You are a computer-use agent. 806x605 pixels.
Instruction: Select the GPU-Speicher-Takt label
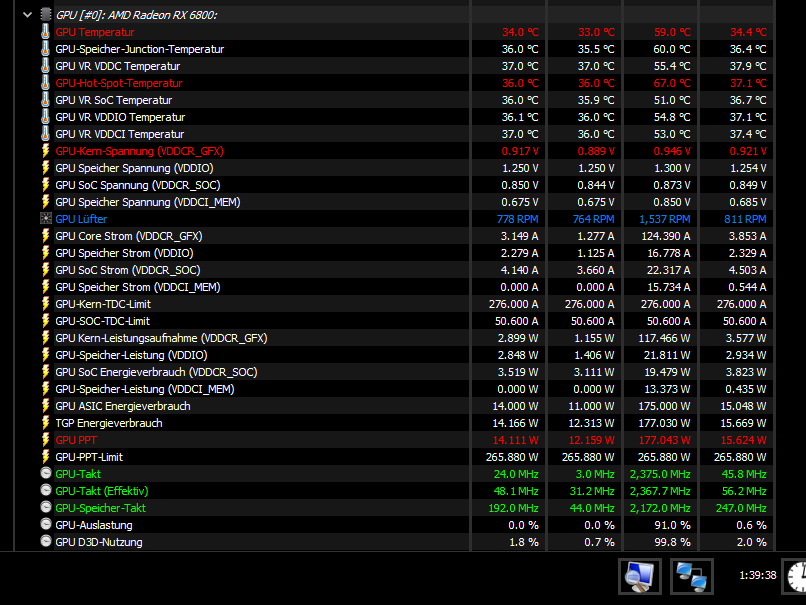coord(101,508)
